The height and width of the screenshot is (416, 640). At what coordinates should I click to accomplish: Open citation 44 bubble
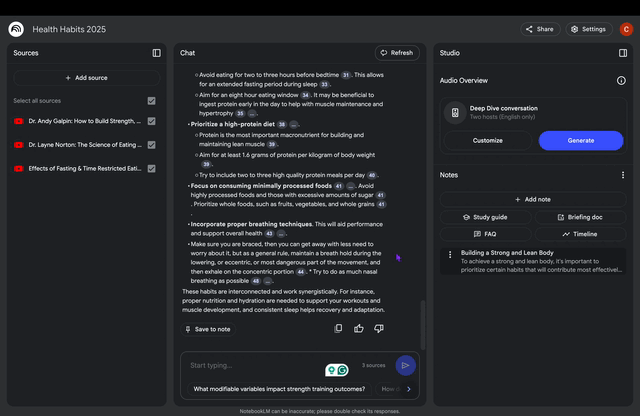click(300, 272)
